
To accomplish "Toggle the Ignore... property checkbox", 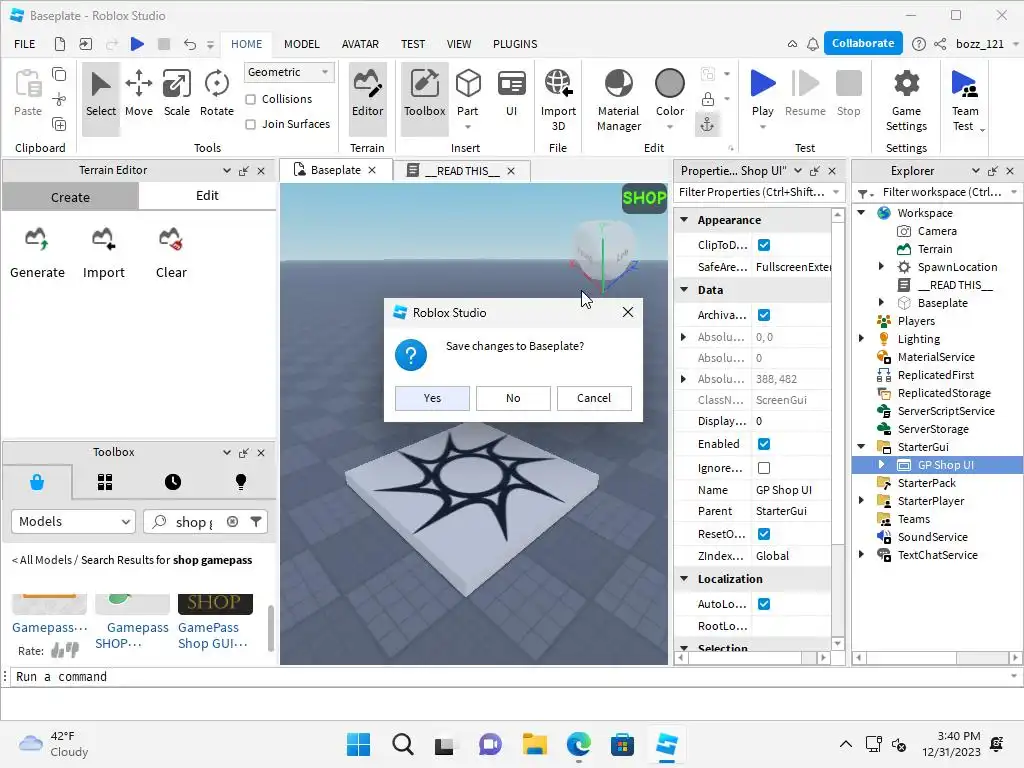I will (763, 468).
